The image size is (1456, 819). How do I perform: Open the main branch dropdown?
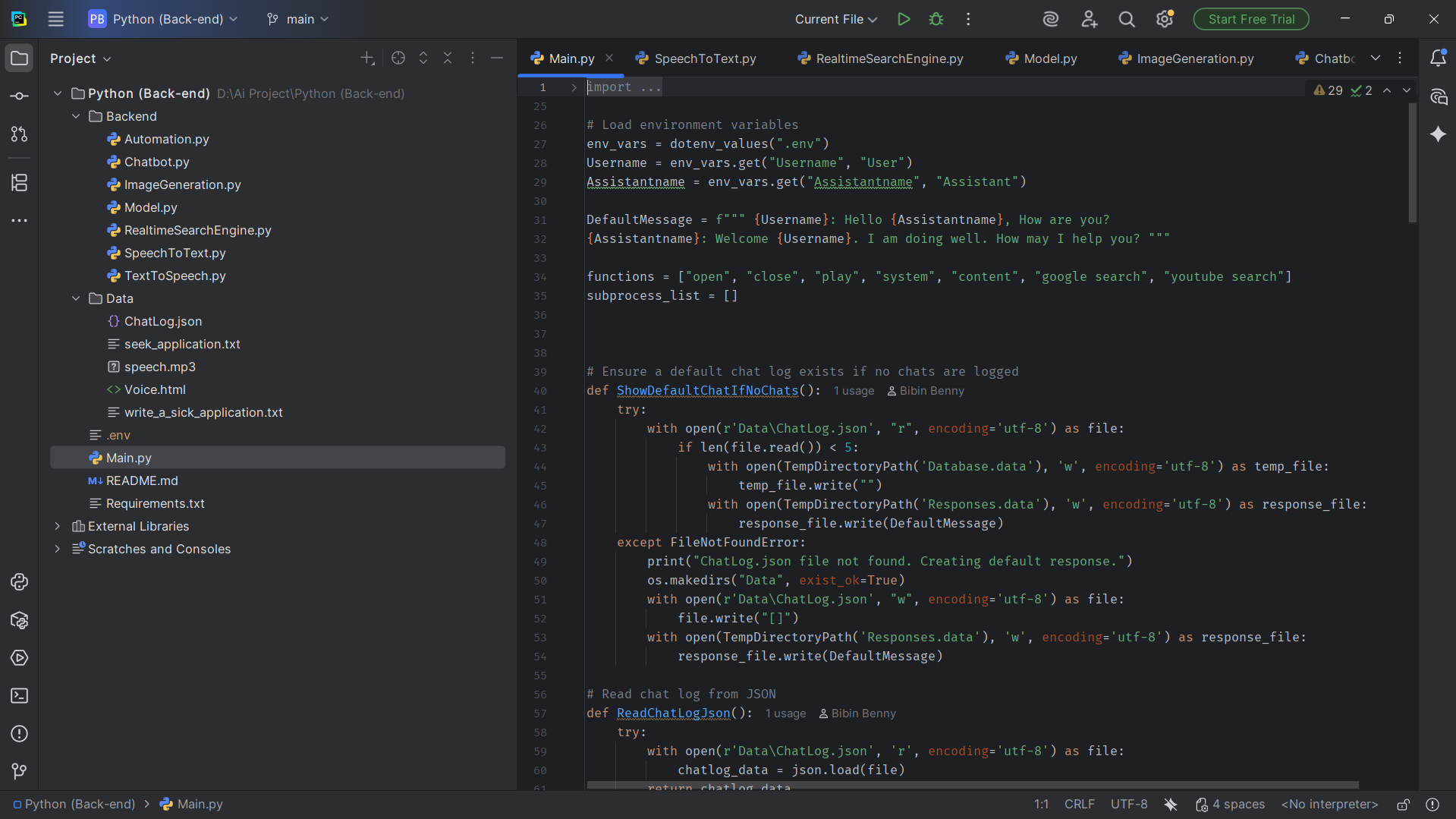(x=297, y=20)
